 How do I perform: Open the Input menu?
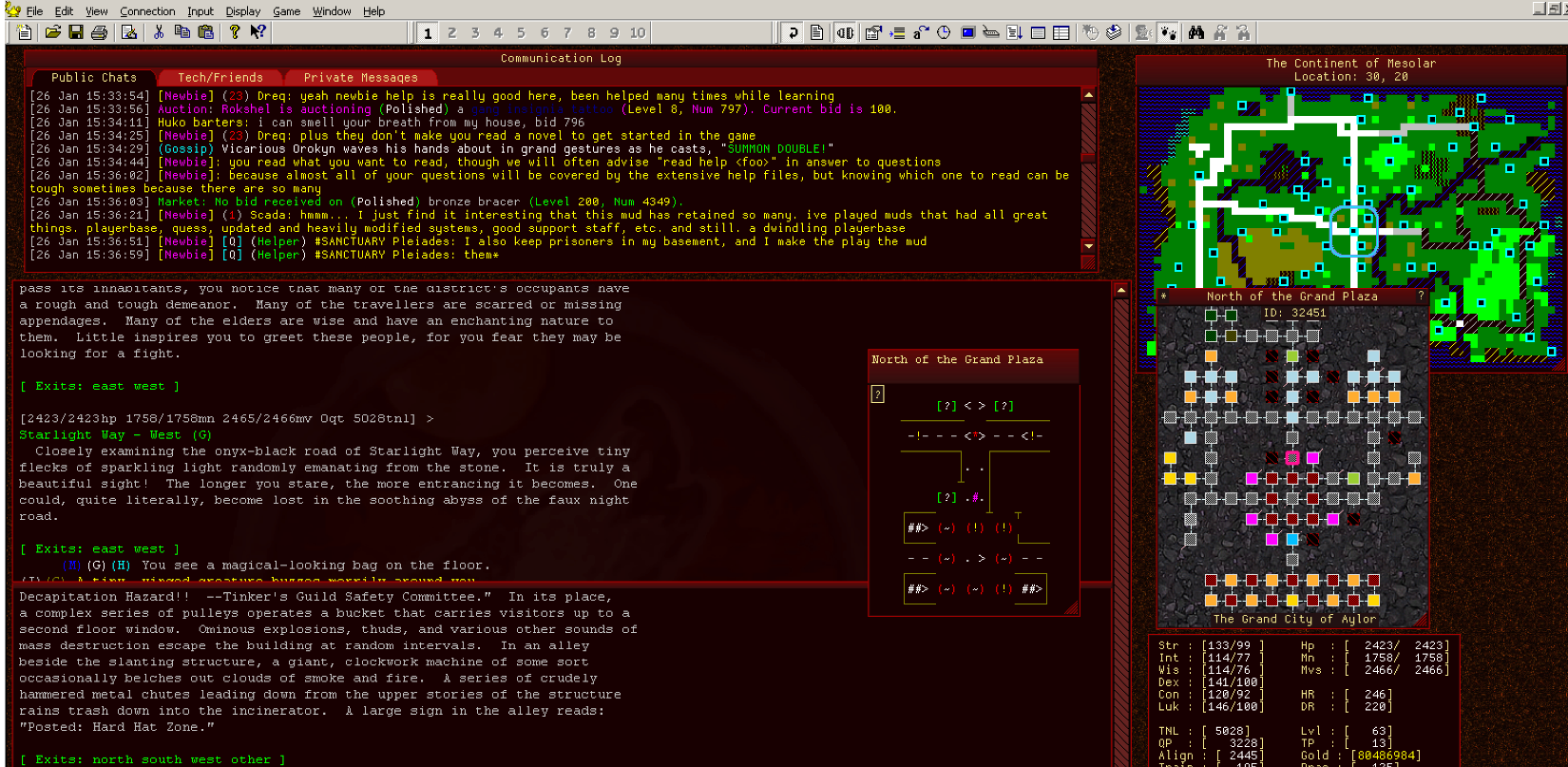(x=201, y=11)
